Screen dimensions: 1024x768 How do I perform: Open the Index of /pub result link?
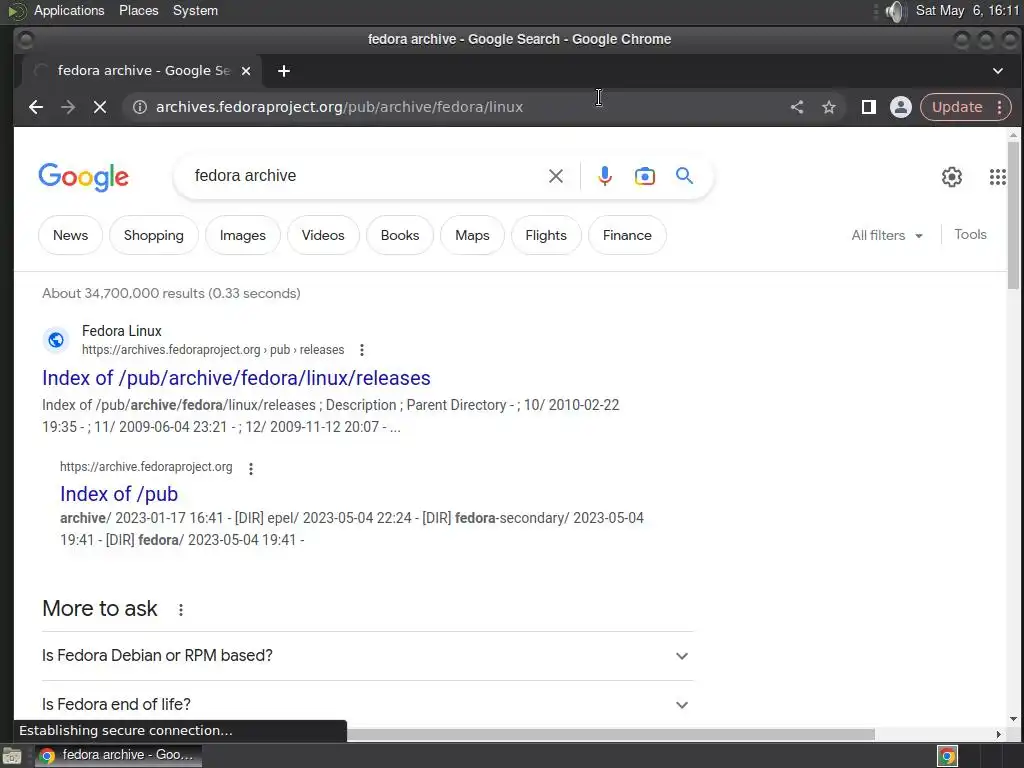(x=119, y=494)
